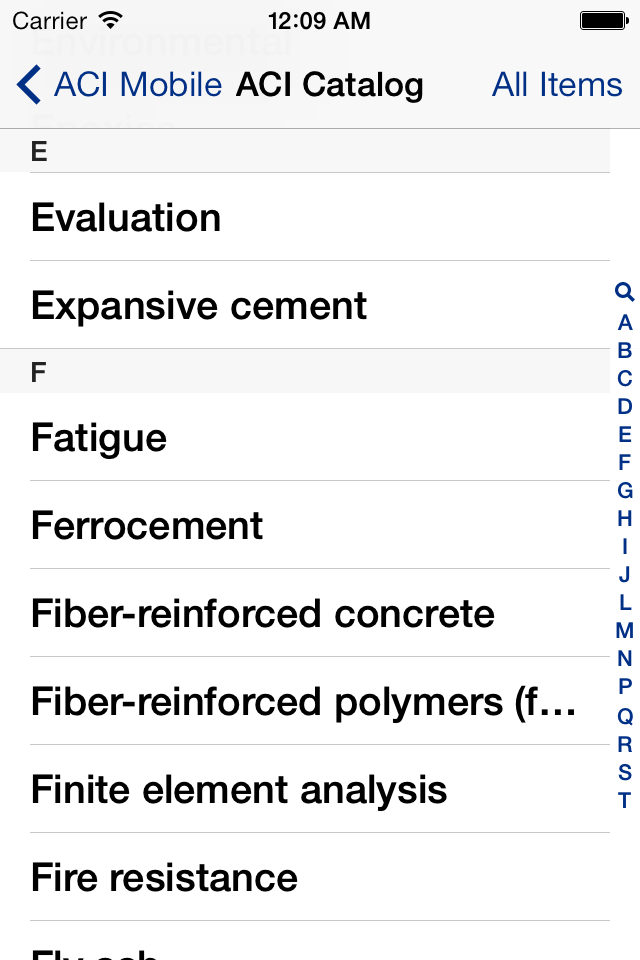Jump to letter P in the index
Screen dimensions: 640x960
coord(625,686)
